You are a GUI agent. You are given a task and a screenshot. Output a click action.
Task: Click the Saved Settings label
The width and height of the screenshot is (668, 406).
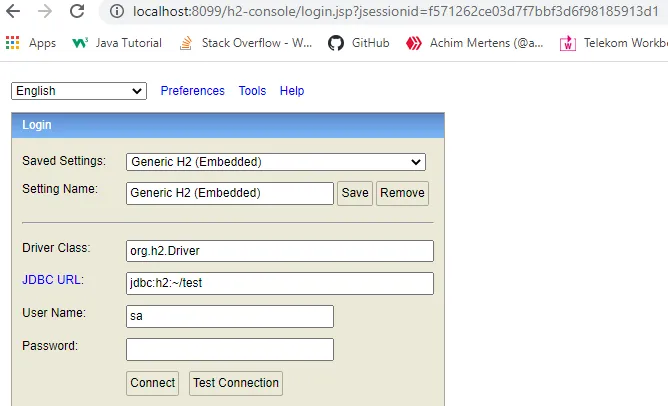(64, 161)
